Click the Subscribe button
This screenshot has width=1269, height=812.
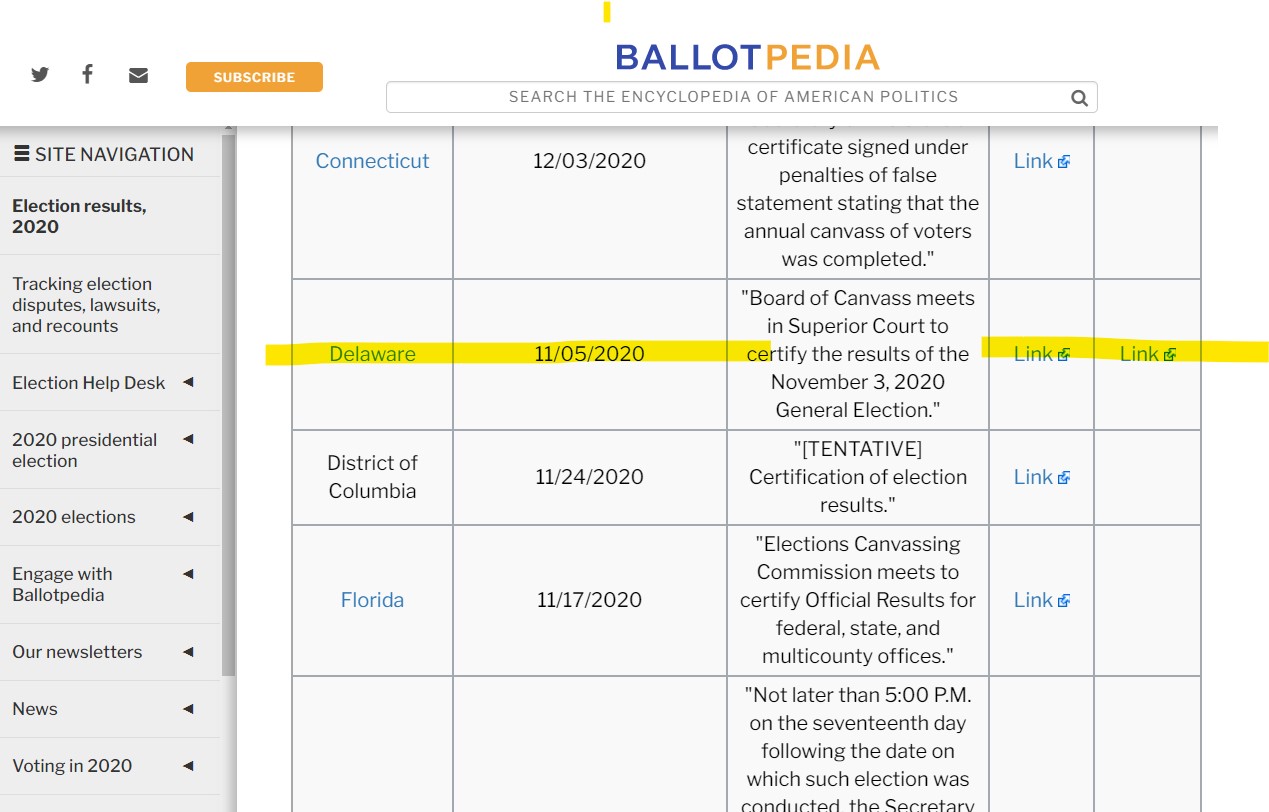(254, 77)
